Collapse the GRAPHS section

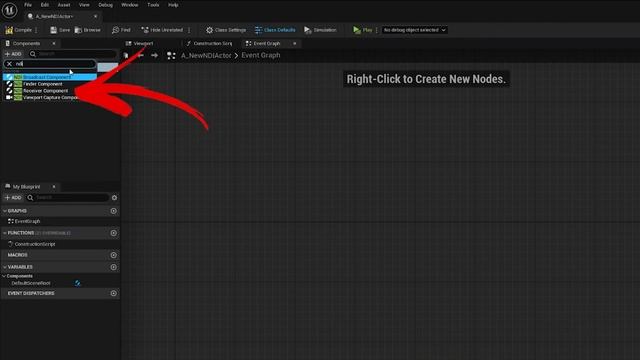tap(4, 211)
